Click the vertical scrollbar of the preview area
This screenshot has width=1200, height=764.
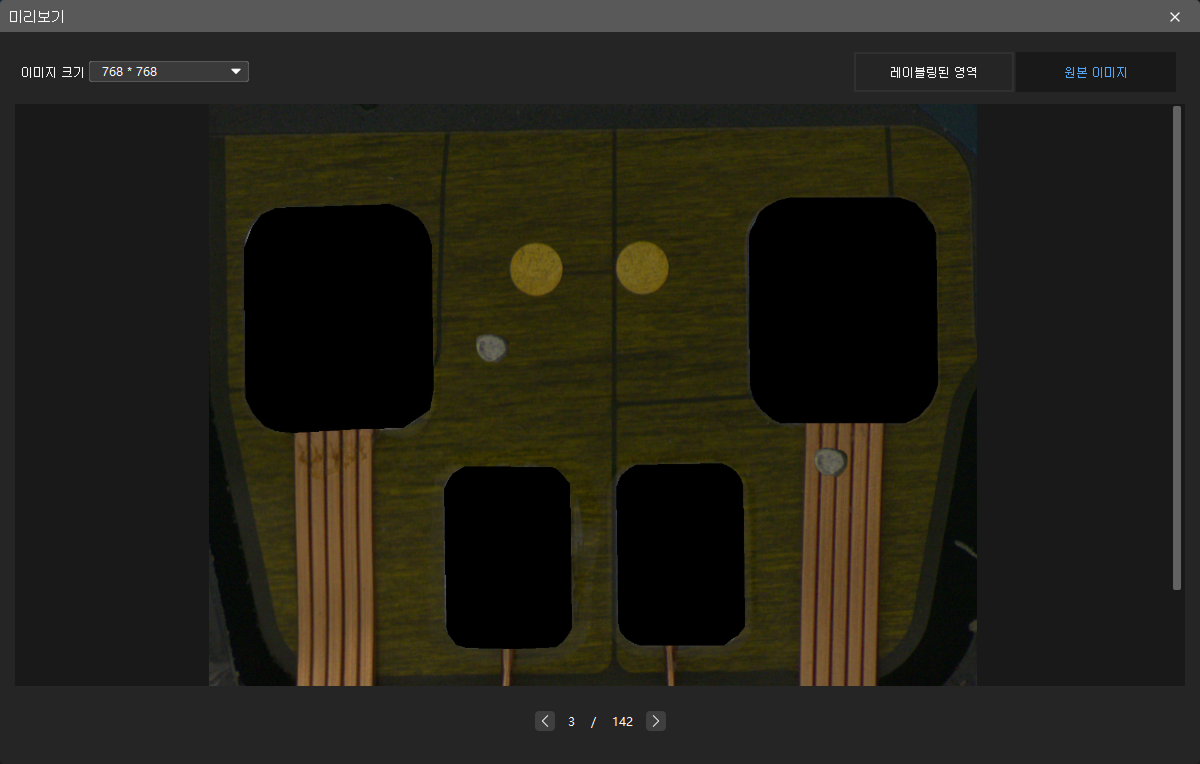click(1177, 348)
